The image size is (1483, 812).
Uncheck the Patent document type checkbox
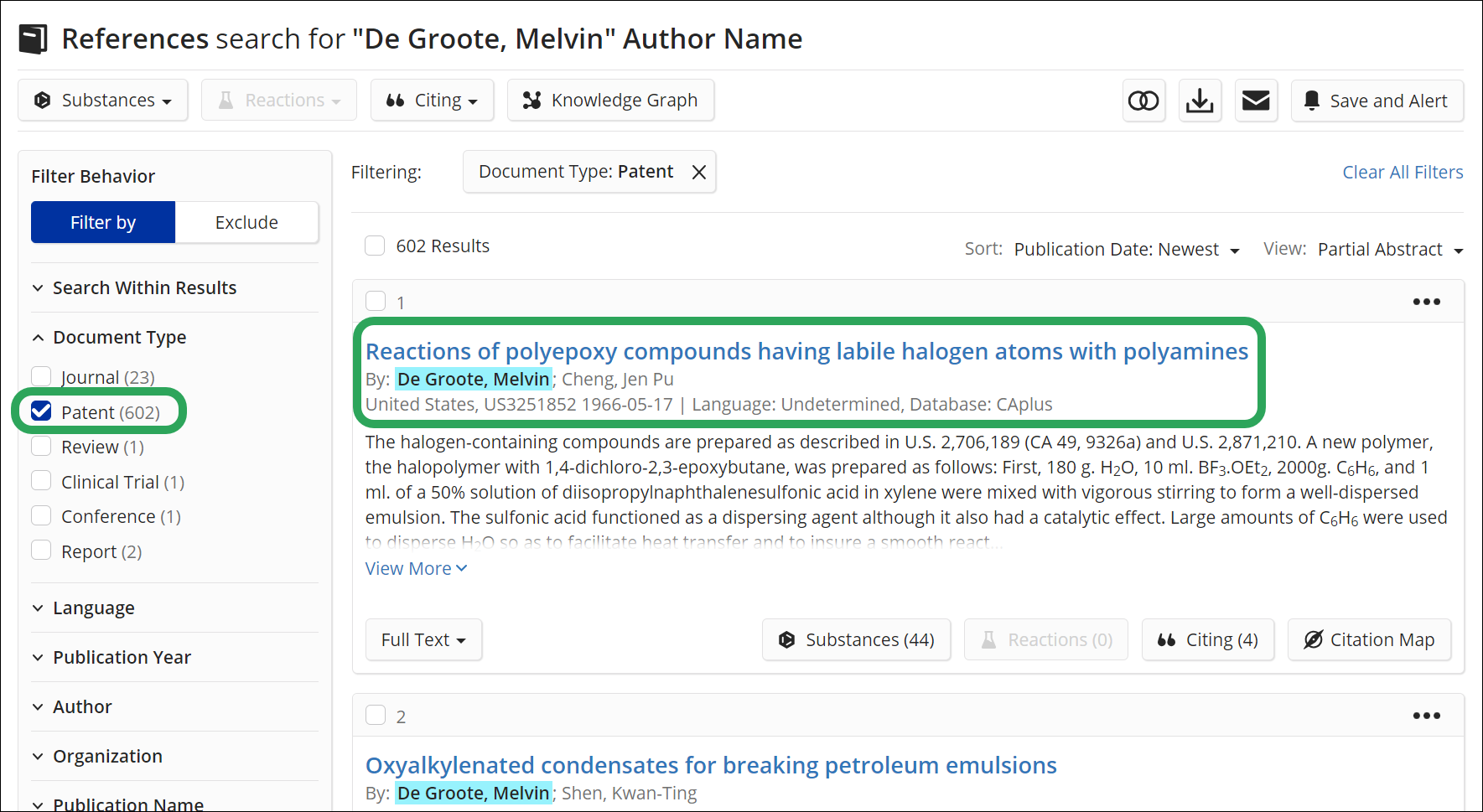41,411
